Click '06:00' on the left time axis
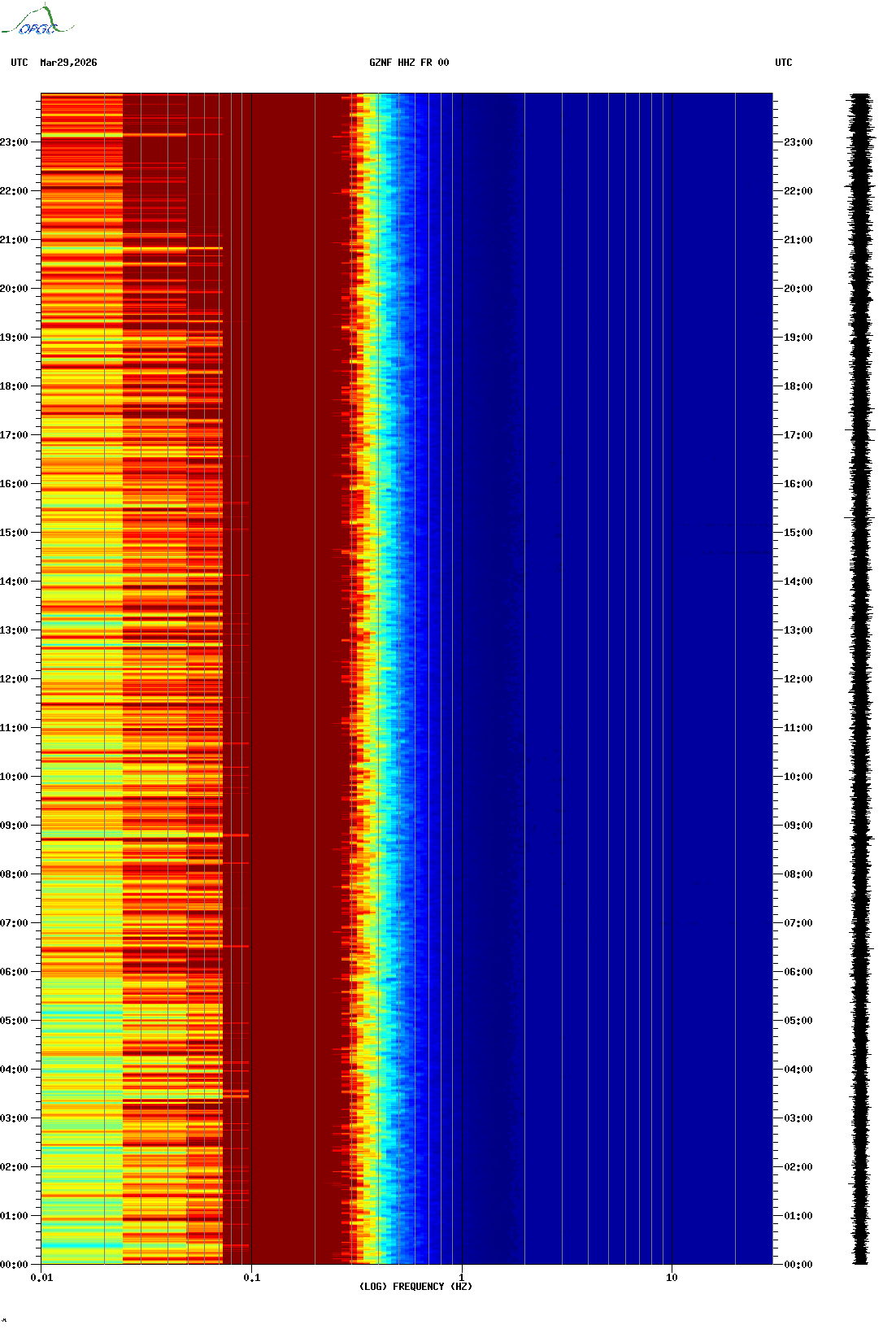896x1329 pixels. click(x=14, y=972)
